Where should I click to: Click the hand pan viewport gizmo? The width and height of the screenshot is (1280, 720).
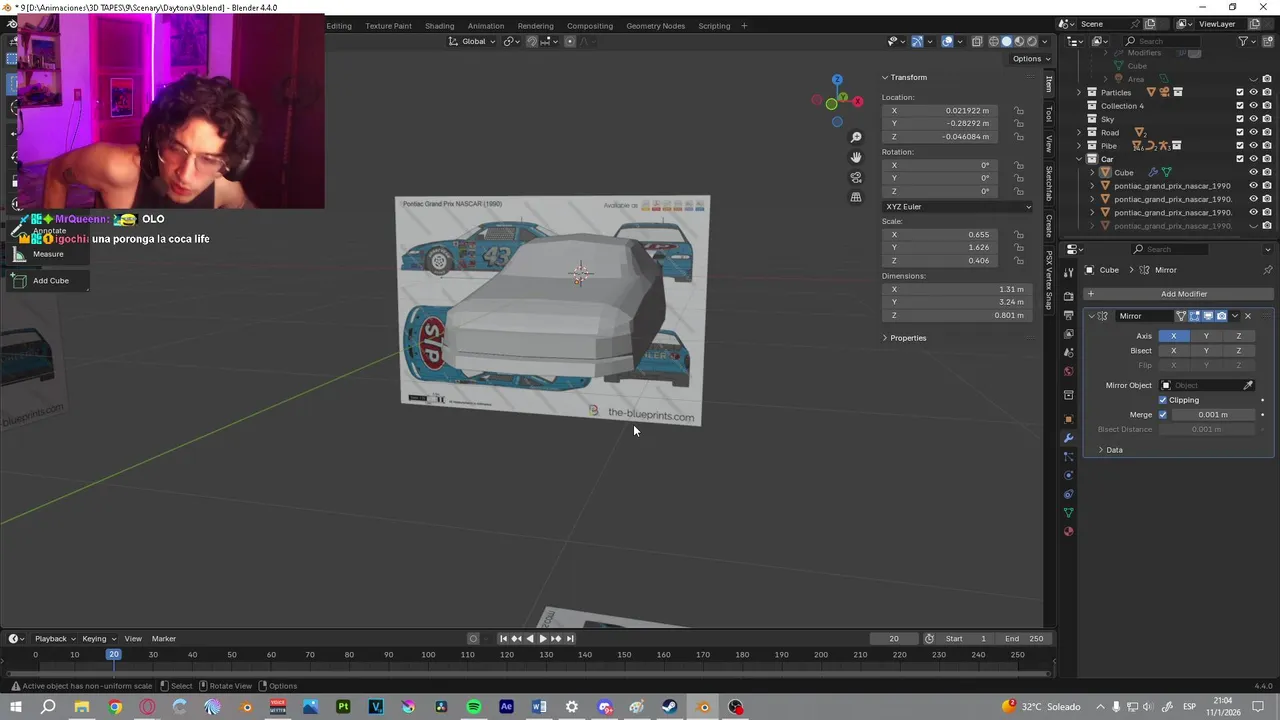click(856, 157)
